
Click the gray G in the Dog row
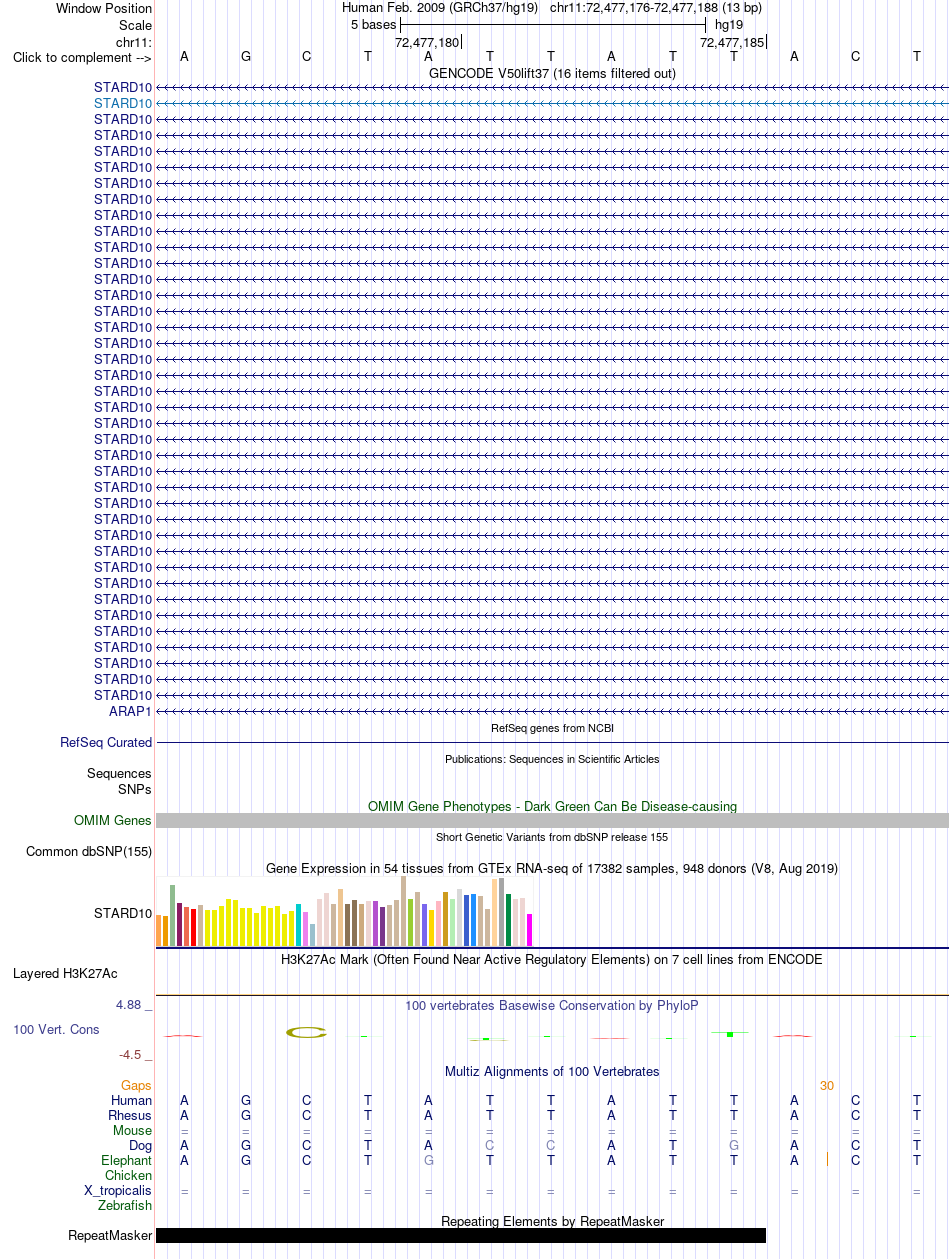(734, 1145)
